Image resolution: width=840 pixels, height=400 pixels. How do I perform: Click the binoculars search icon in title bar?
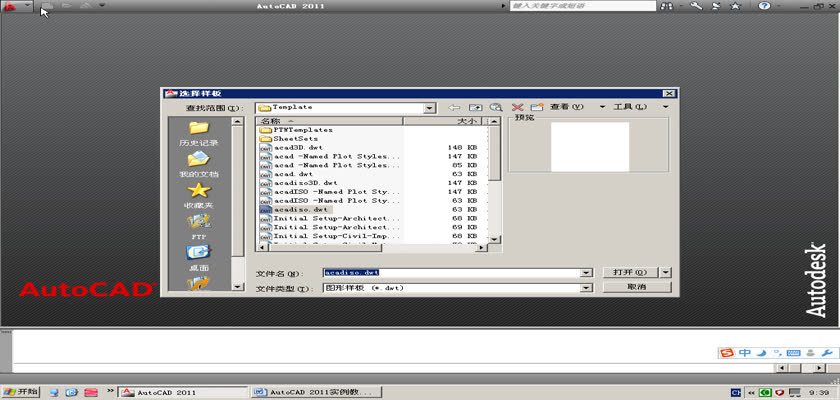(x=667, y=6)
